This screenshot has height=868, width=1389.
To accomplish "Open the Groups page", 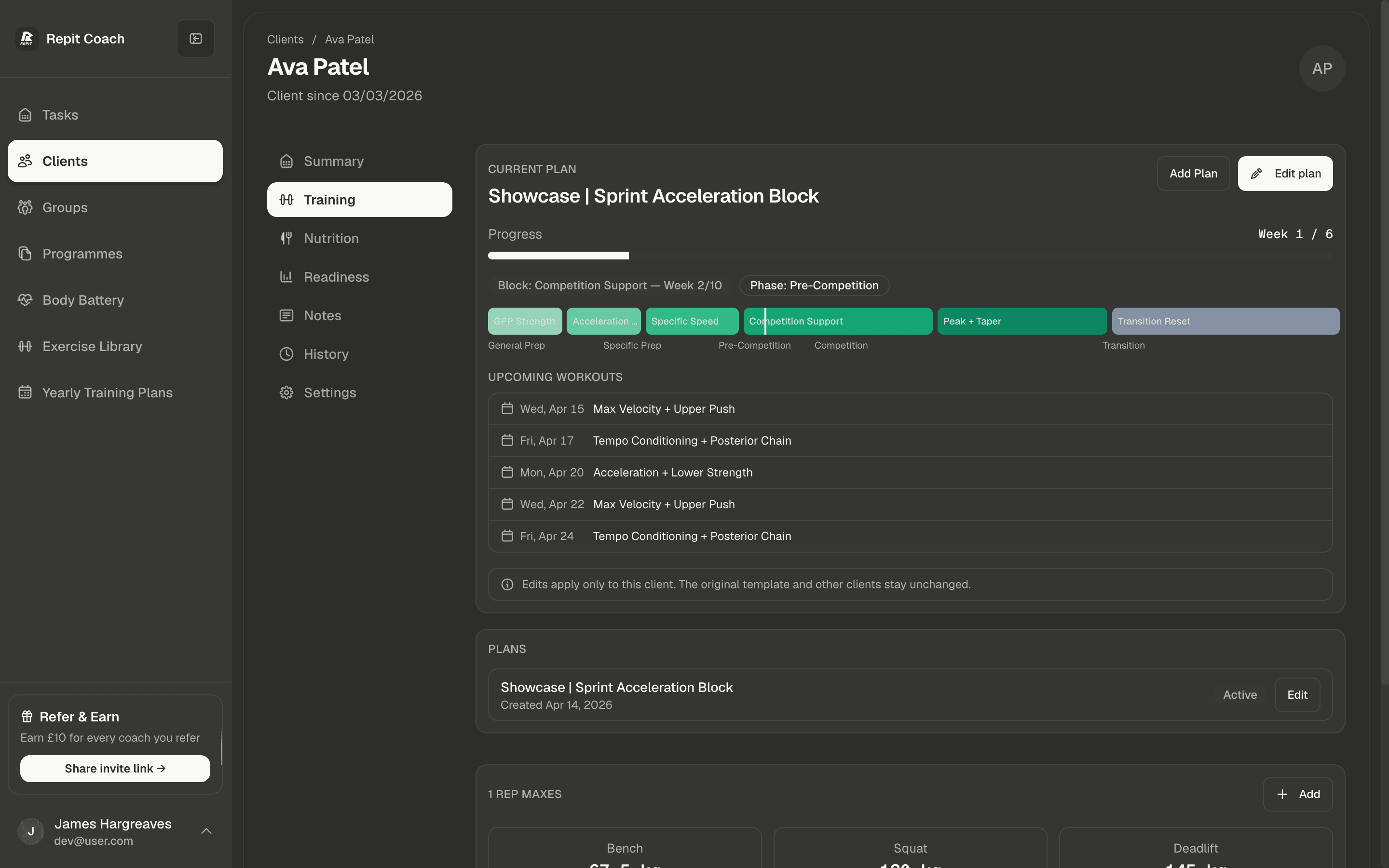I will pyautogui.click(x=115, y=207).
